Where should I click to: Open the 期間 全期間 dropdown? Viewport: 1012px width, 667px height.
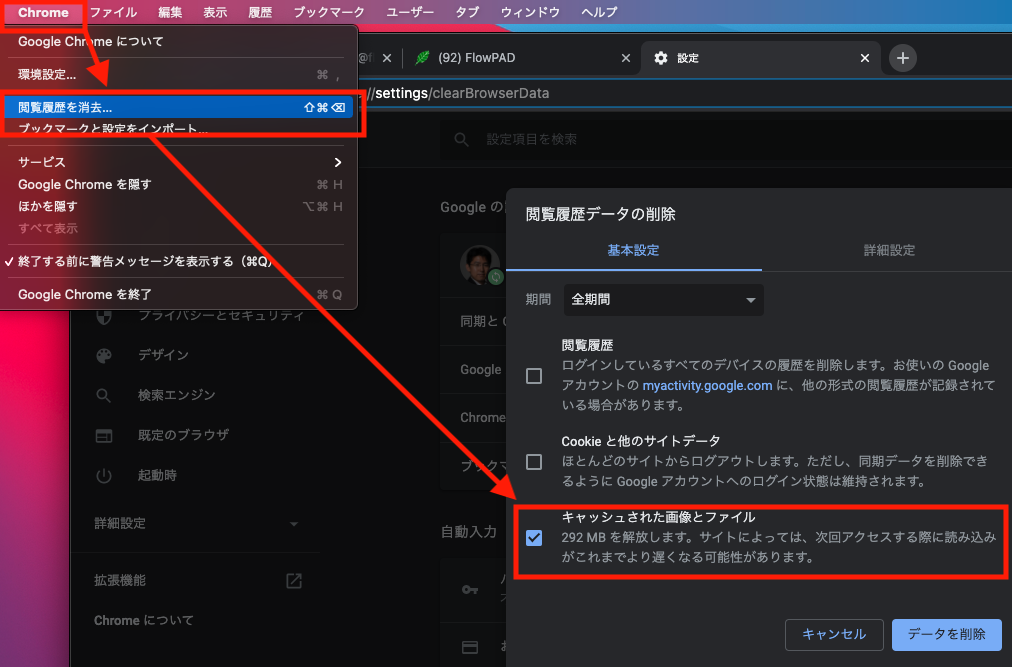click(663, 300)
